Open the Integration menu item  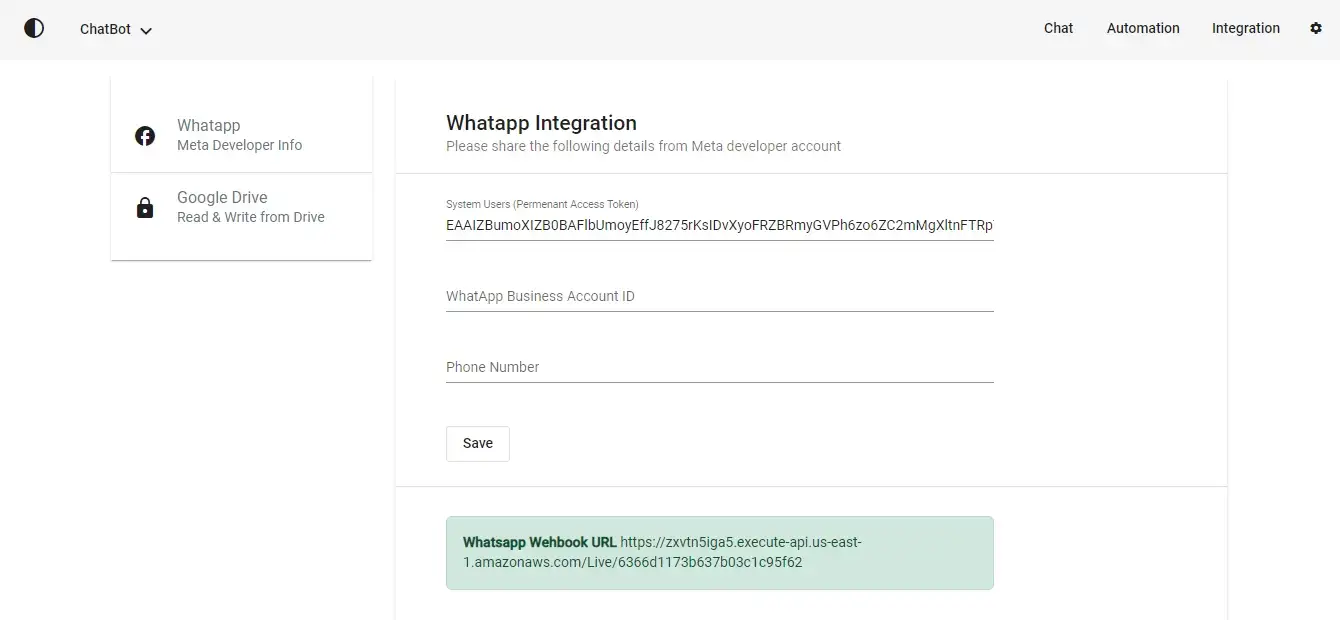(1245, 28)
